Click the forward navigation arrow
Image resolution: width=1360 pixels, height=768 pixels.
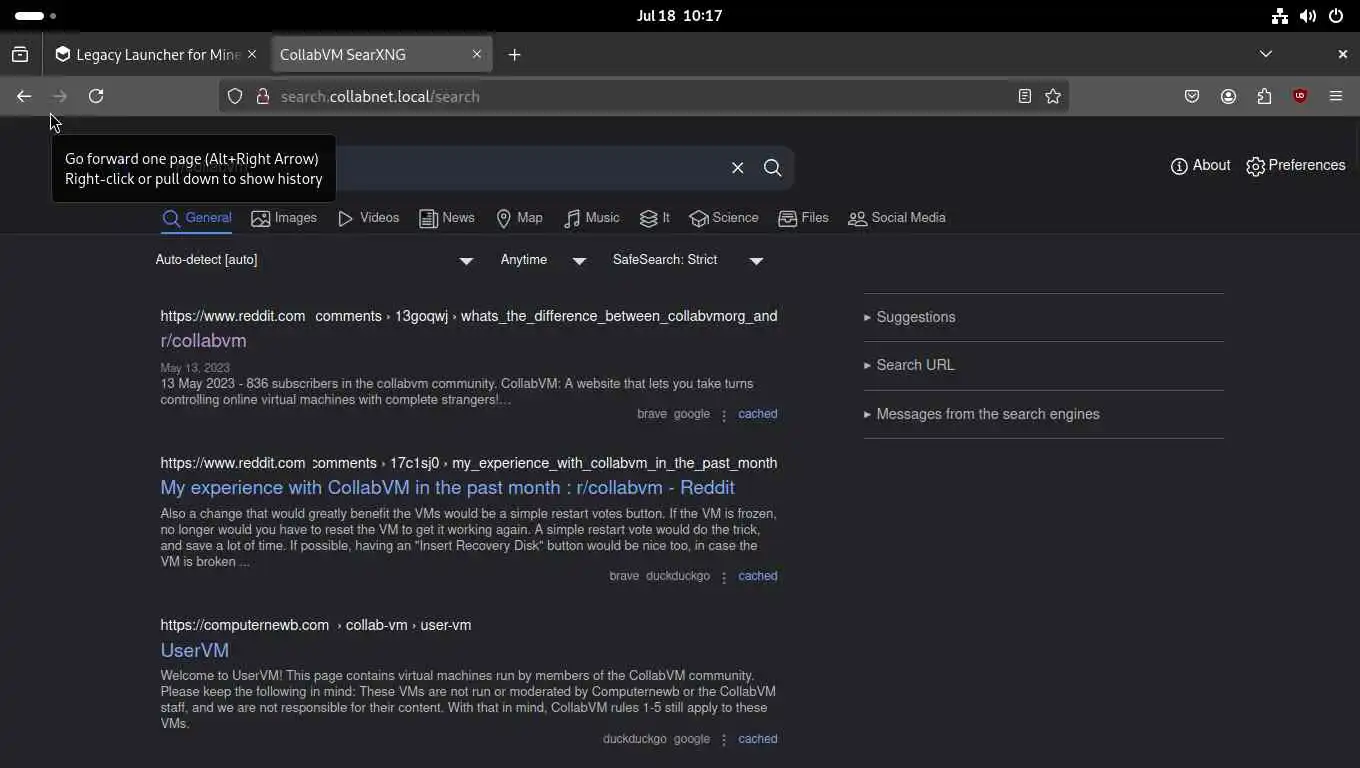[x=60, y=96]
